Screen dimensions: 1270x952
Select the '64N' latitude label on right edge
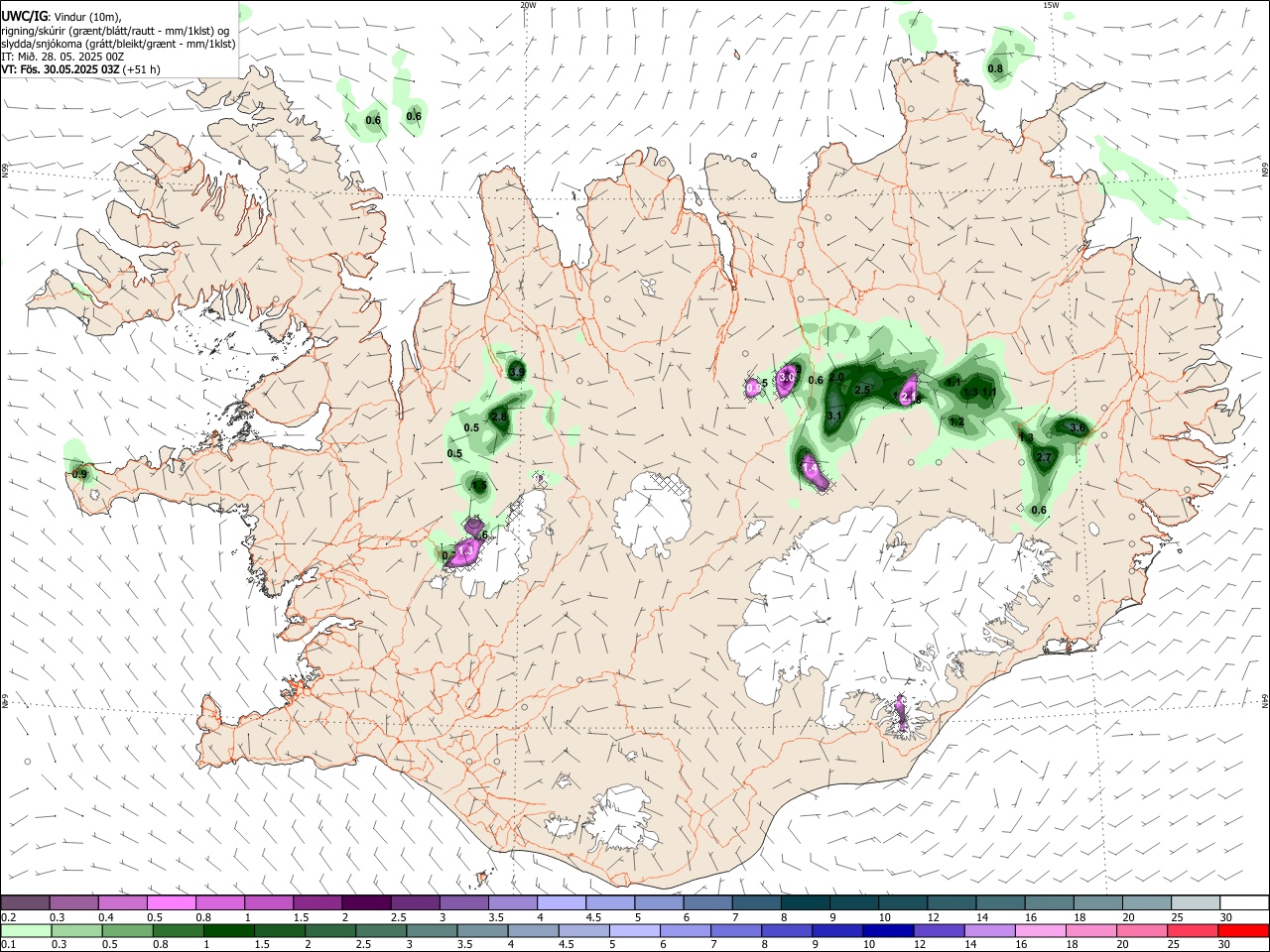(1265, 700)
